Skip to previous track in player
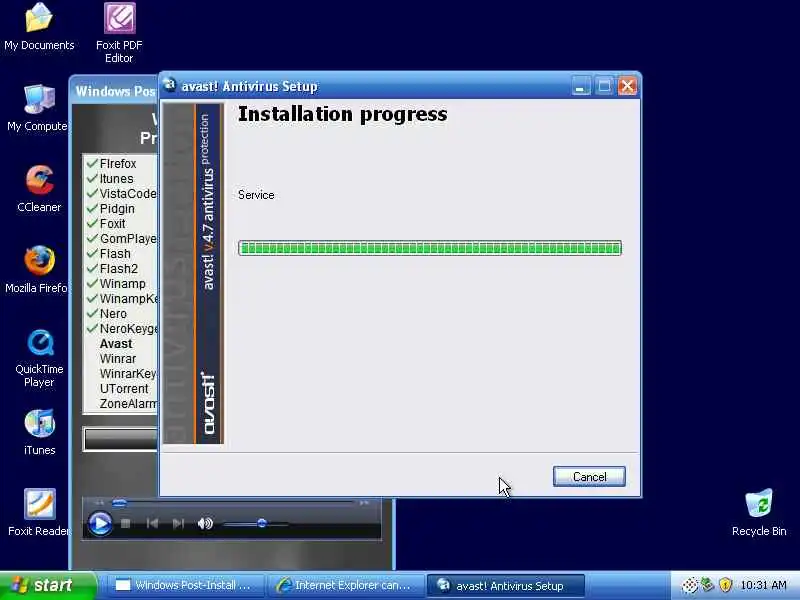 (x=152, y=523)
